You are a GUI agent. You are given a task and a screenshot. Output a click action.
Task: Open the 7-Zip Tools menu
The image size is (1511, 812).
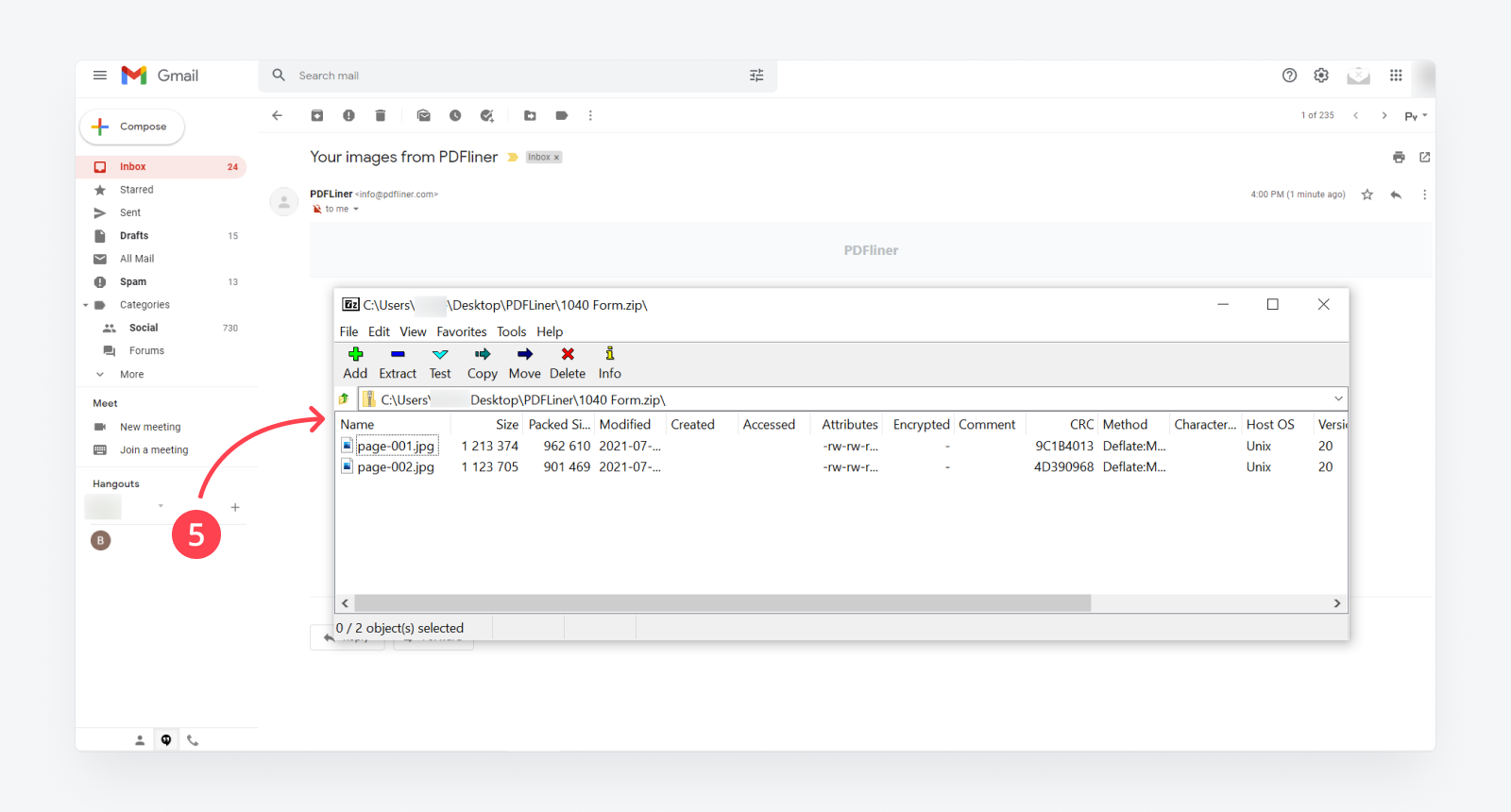click(512, 331)
